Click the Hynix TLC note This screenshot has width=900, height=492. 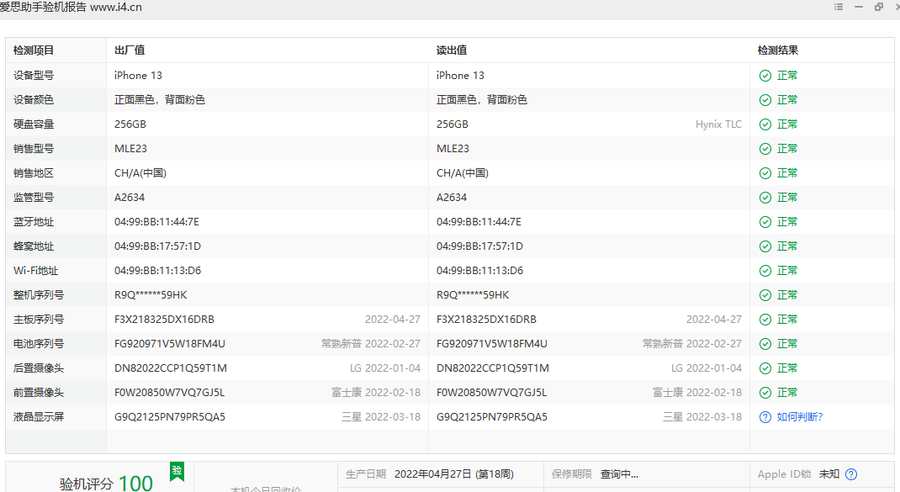[x=719, y=124]
